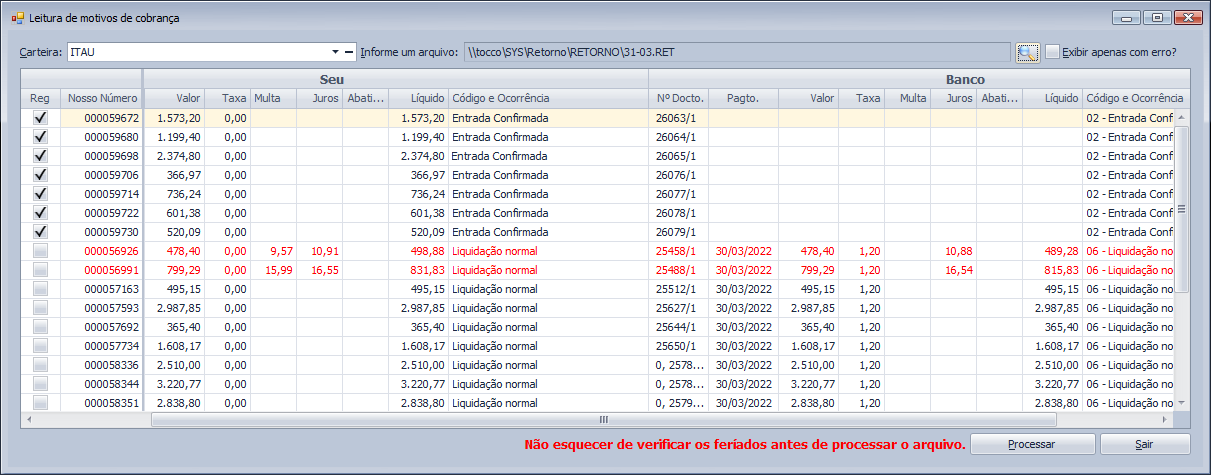
Task: Select row with Nosso Número 000057593
Action: pyautogui.click(x=102, y=308)
